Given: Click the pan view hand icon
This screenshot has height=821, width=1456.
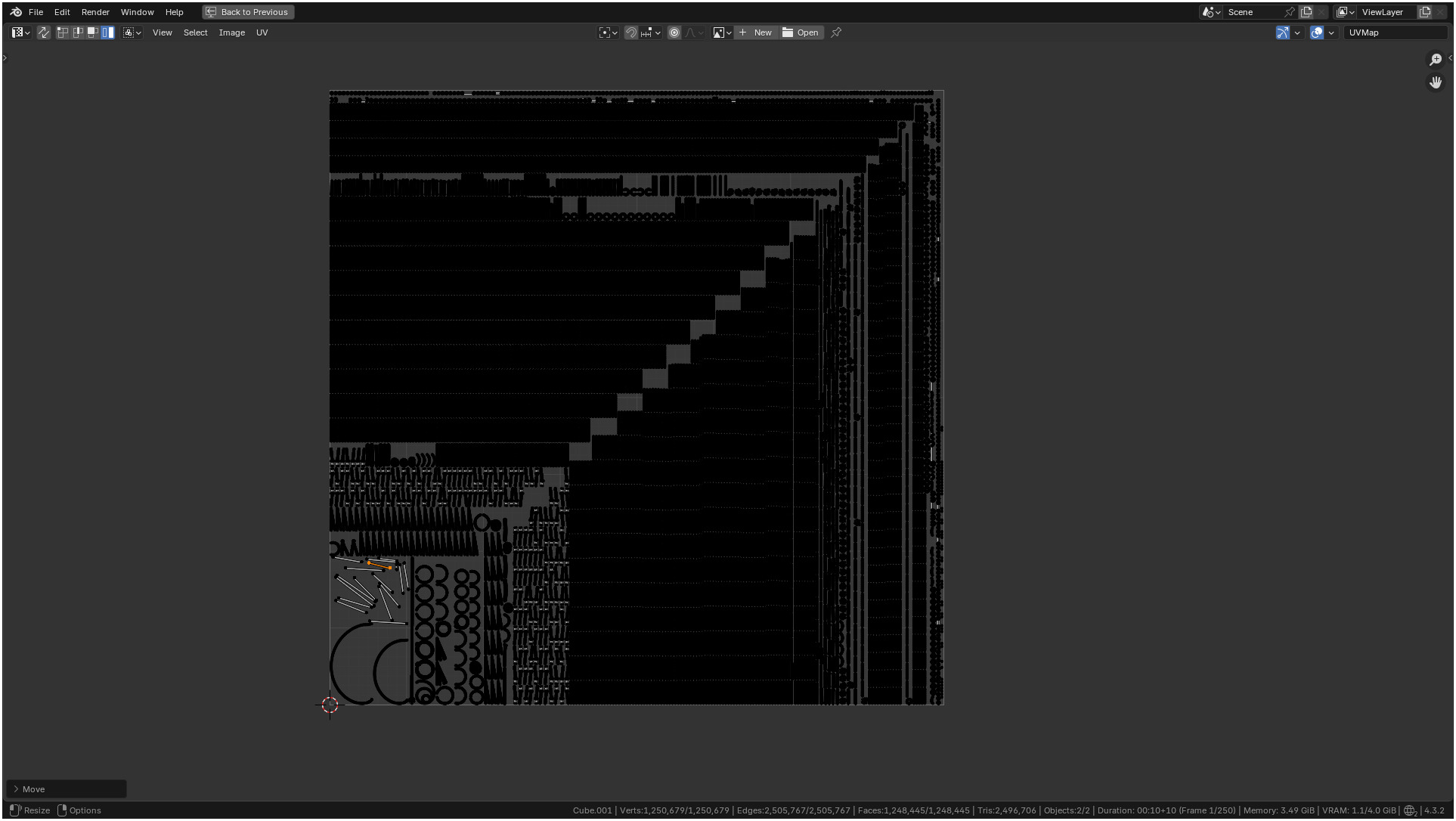Looking at the screenshot, I should point(1435,82).
